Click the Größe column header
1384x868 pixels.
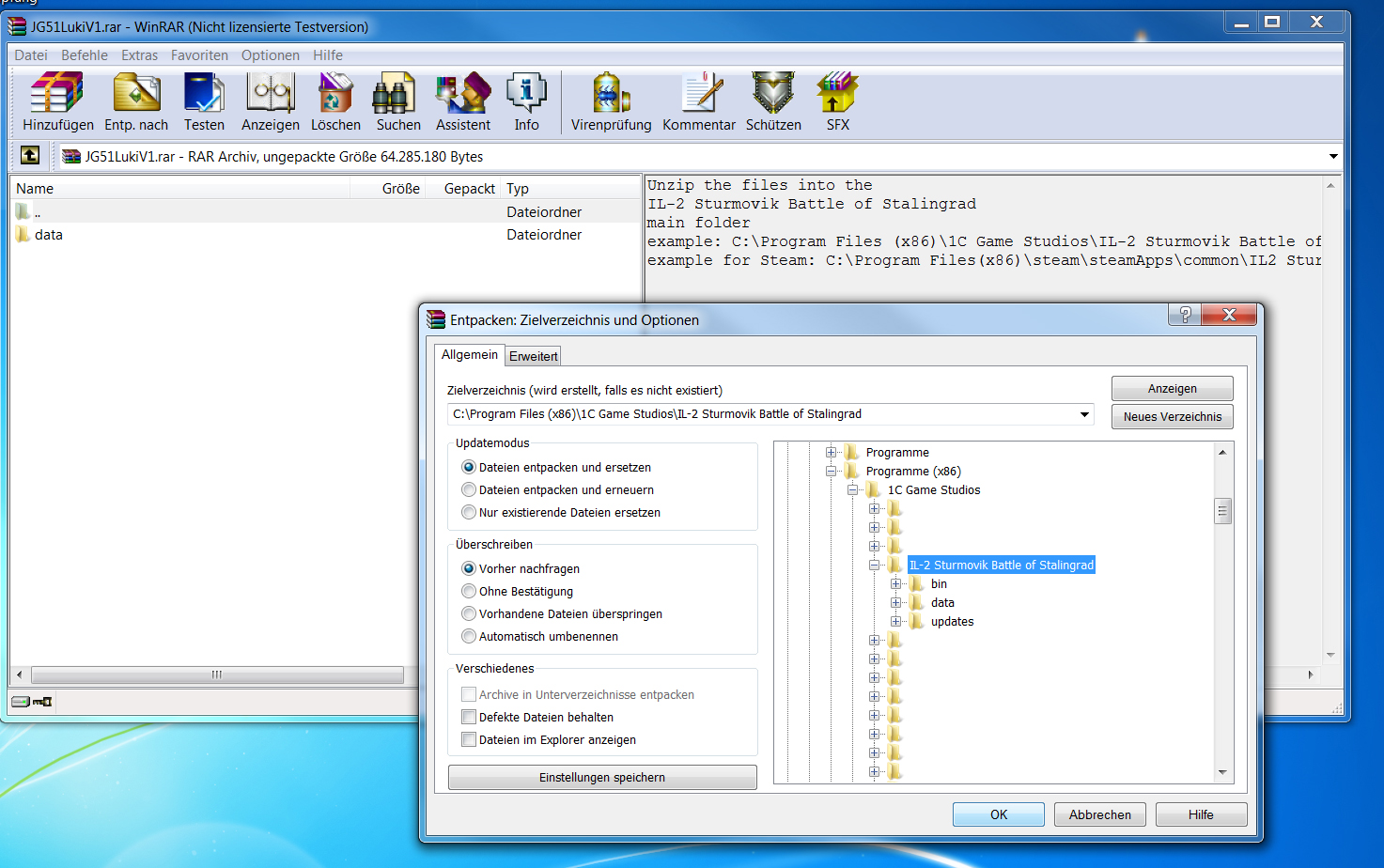(x=388, y=189)
